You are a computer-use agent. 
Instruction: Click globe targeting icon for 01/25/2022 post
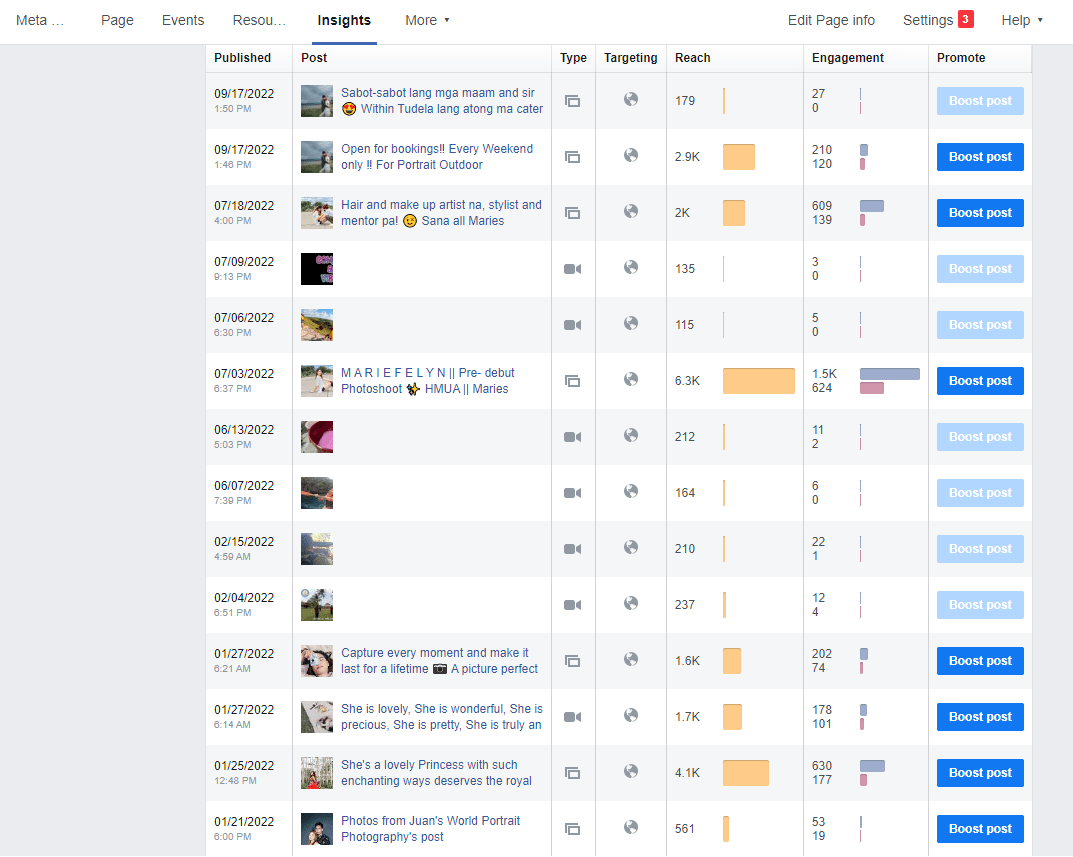(631, 771)
